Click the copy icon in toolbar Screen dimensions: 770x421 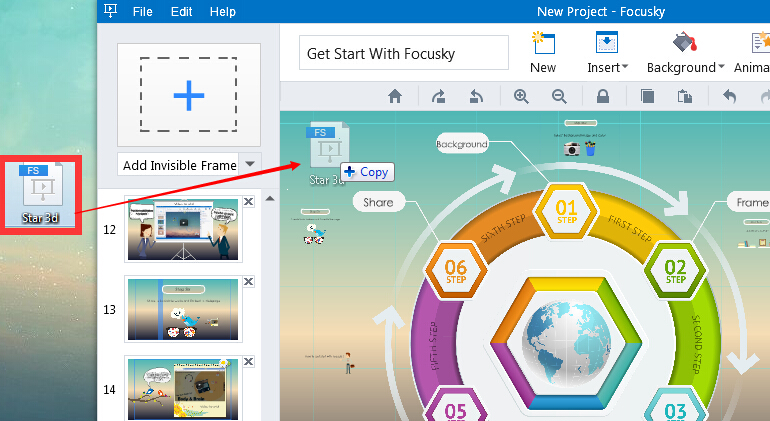point(647,96)
